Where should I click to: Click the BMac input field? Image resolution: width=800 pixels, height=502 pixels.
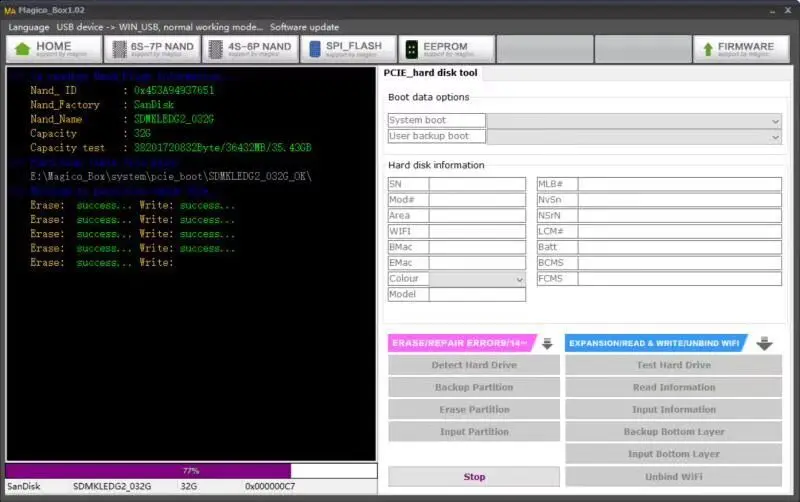pos(477,247)
